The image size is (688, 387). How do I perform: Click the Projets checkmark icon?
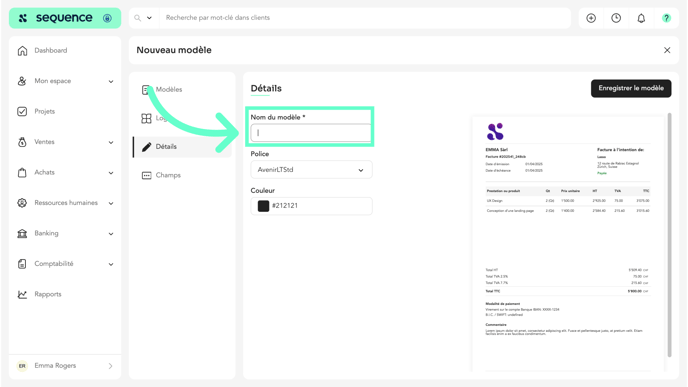pos(22,111)
